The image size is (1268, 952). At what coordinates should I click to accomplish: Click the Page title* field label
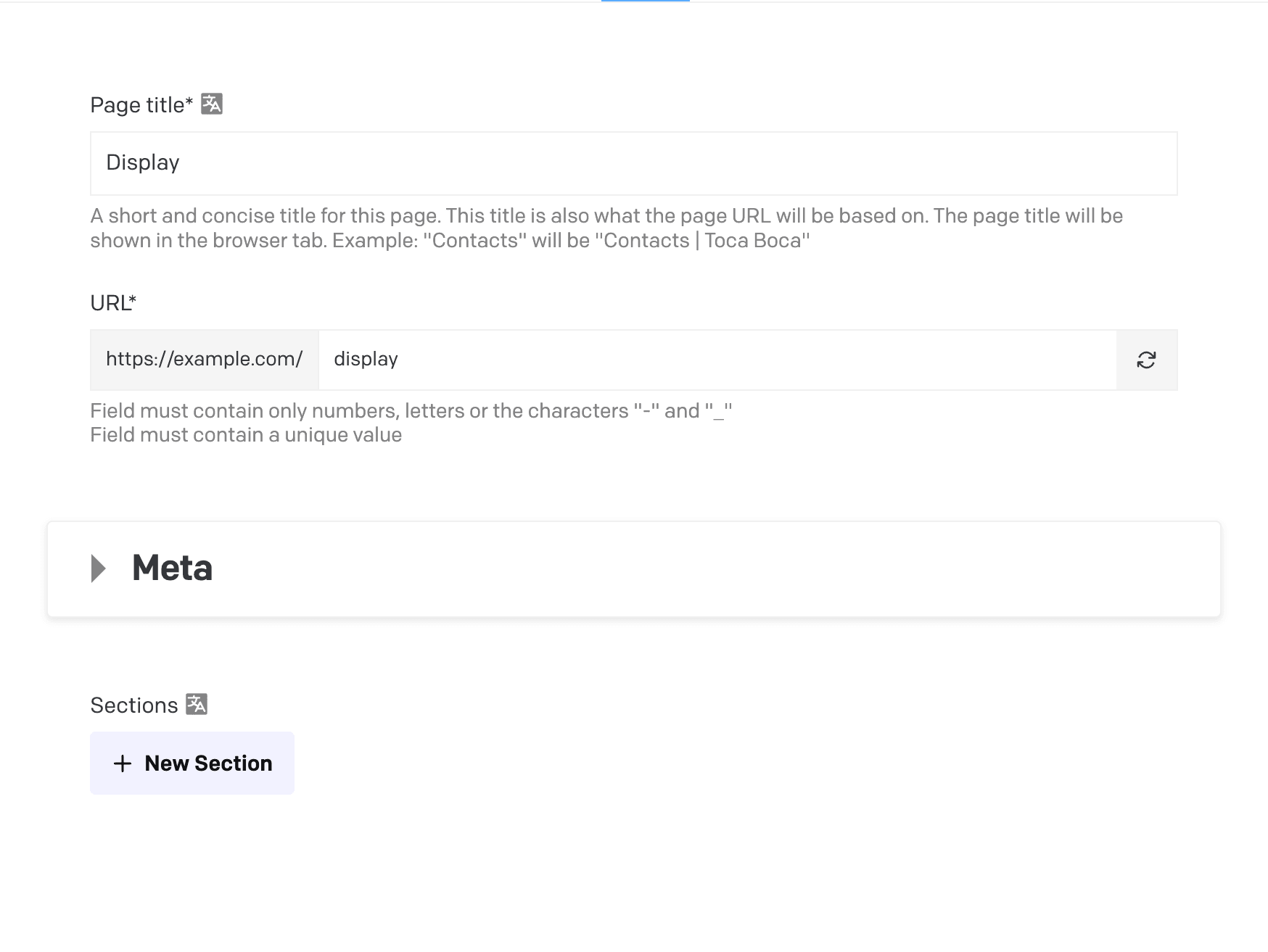(x=141, y=105)
